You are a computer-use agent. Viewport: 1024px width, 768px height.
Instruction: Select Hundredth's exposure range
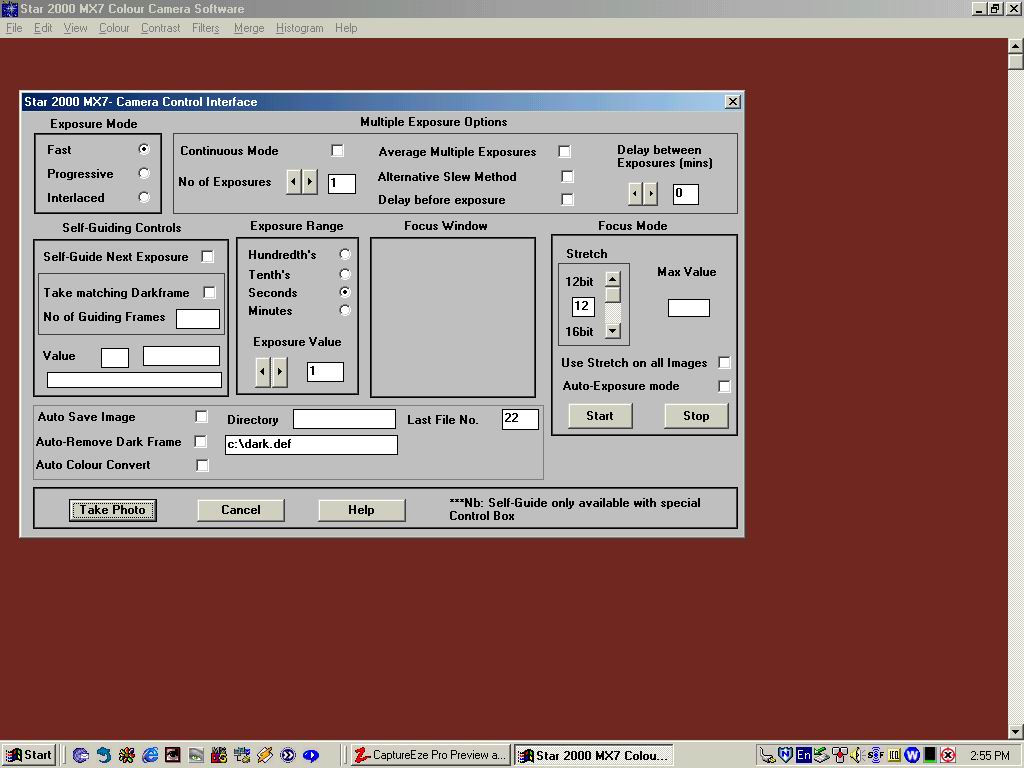point(345,253)
